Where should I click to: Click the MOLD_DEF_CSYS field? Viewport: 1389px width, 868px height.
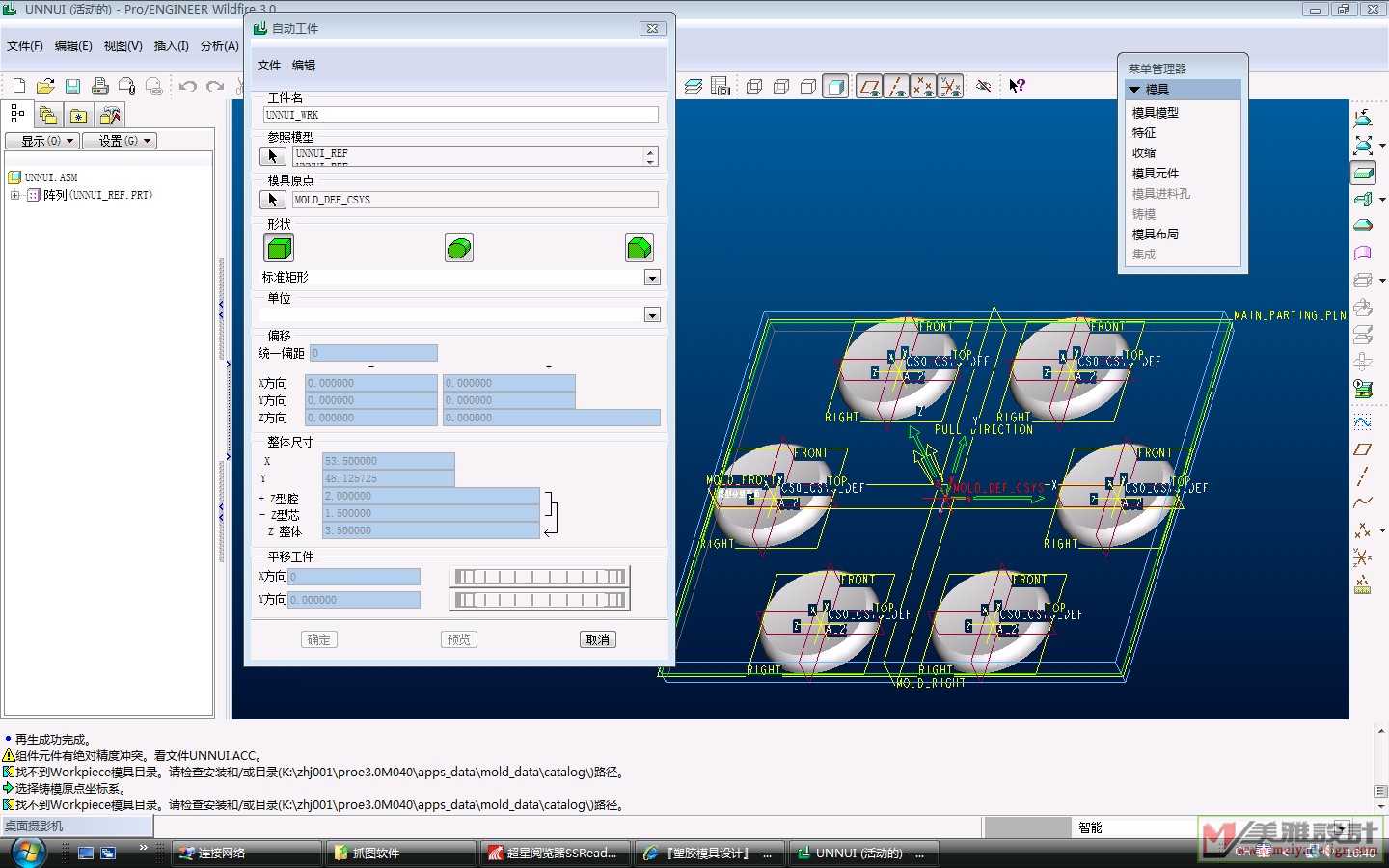tap(476, 200)
